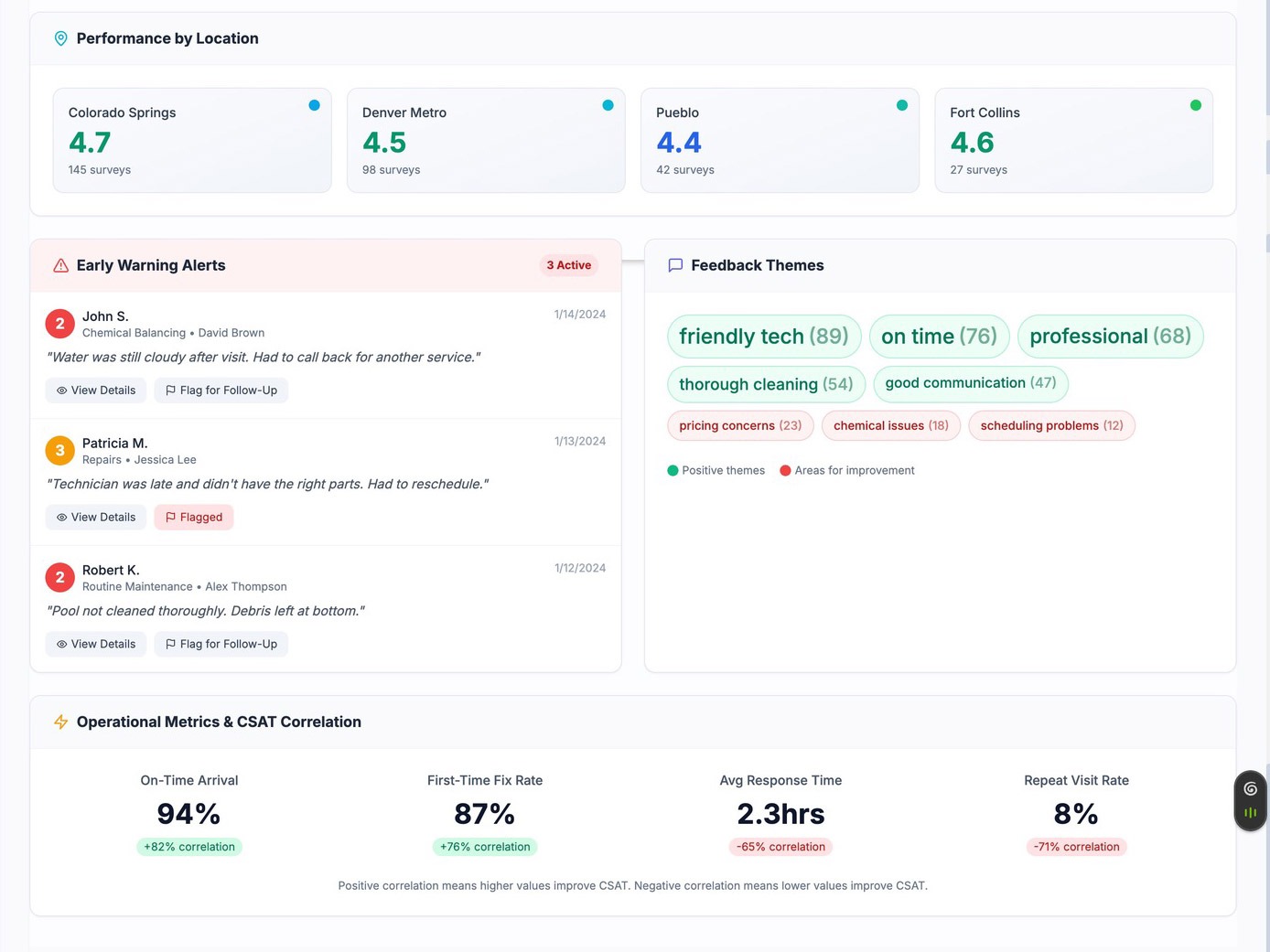This screenshot has height=952, width=1270.
Task: Click the location pin icon beside Performance by Location
Action: click(x=60, y=38)
